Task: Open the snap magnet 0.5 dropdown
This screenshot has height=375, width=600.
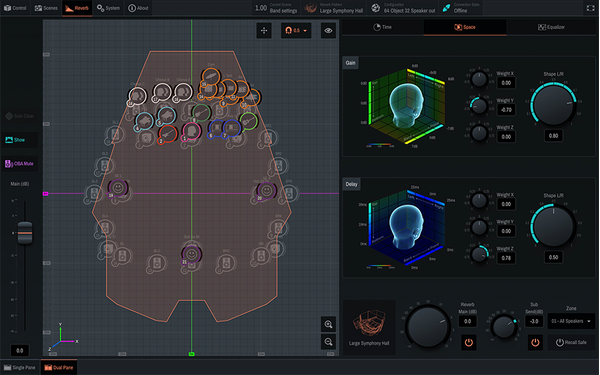Action: coord(296,31)
